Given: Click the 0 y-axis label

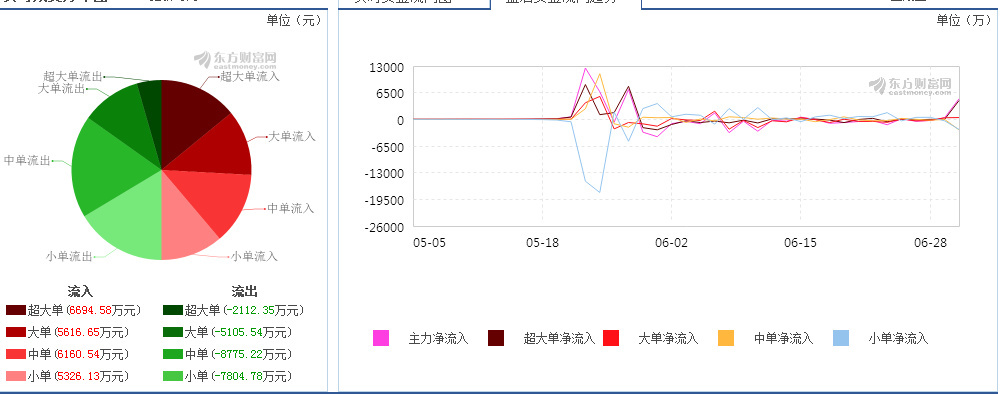Looking at the screenshot, I should pyautogui.click(x=401, y=120).
